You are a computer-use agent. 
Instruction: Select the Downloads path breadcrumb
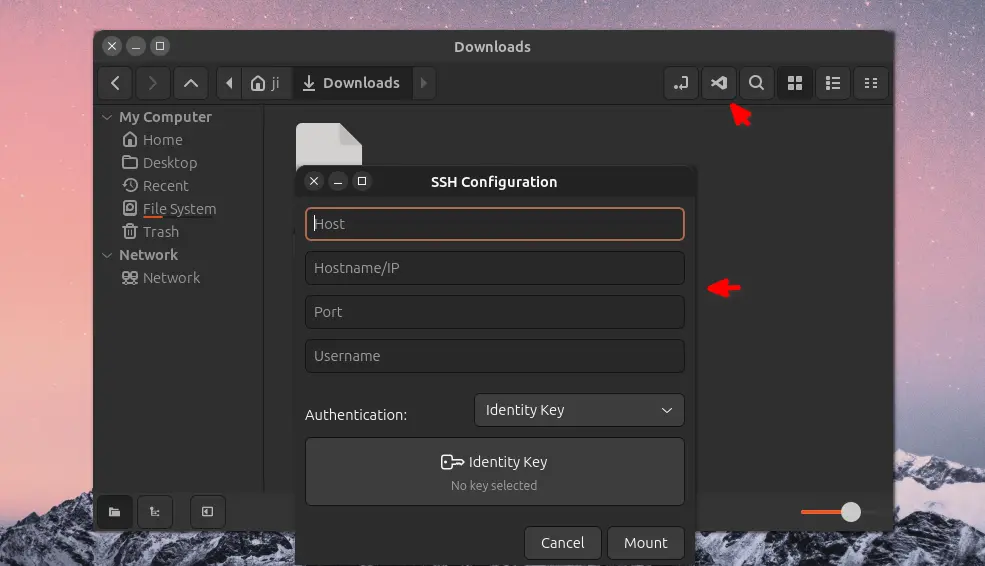tap(350, 83)
